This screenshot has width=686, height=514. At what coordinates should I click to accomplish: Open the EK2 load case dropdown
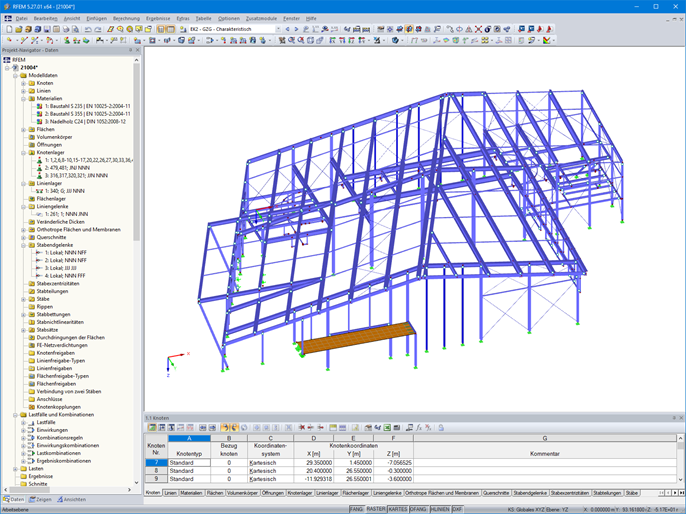click(278, 29)
